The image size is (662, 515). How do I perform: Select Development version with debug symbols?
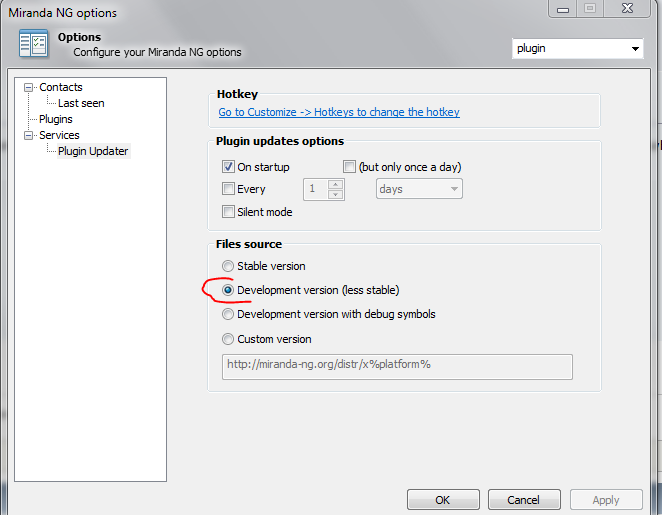tap(228, 314)
